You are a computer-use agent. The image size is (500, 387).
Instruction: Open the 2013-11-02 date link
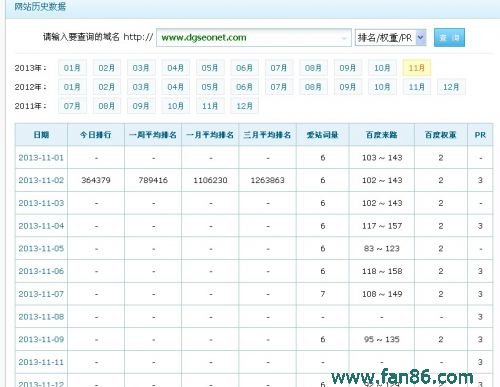click(41, 180)
